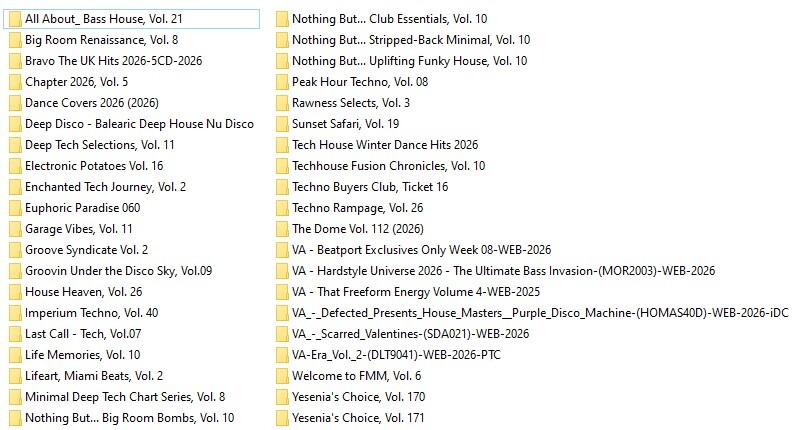This screenshot has height=430, width=812.
Task: Click folder icon of Tech House Winter Dance Hits 2026
Action: click(282, 145)
